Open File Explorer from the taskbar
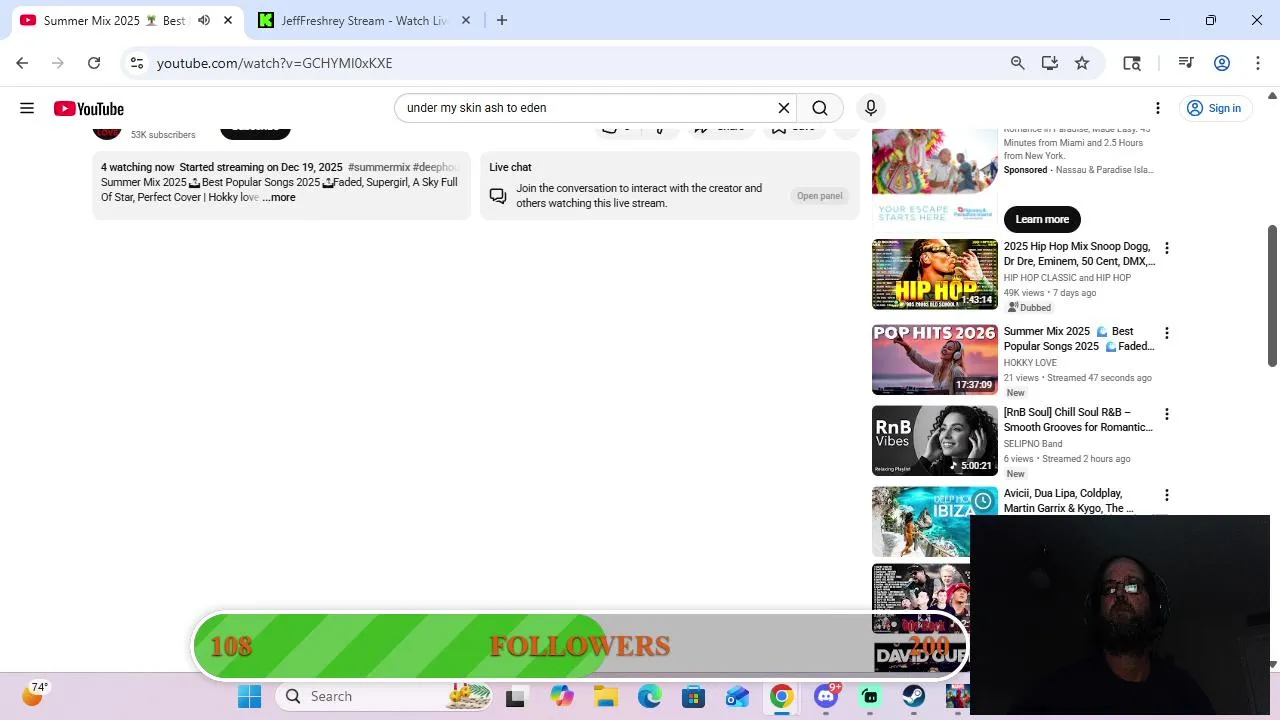This screenshot has height=720, width=1280. pyautogui.click(x=605, y=696)
